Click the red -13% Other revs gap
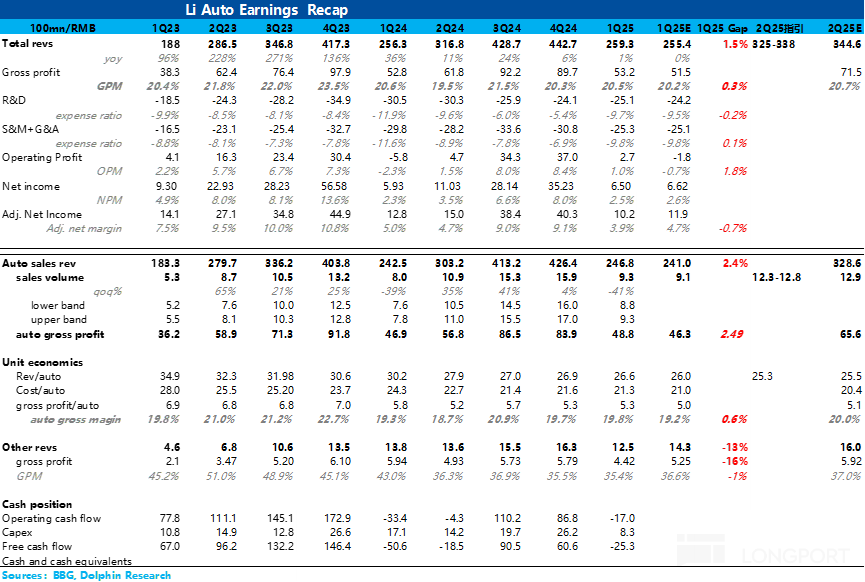This screenshot has height=582, width=865. click(735, 447)
